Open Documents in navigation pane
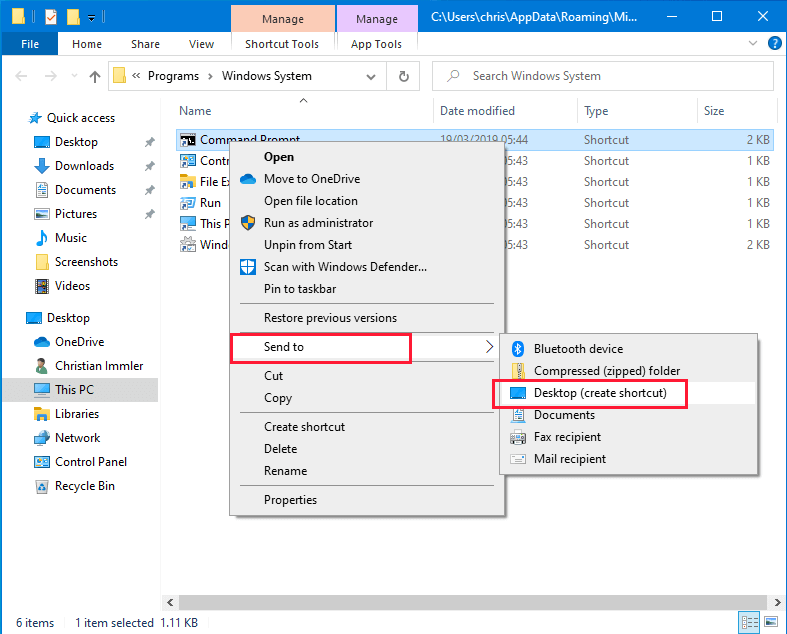The height and width of the screenshot is (634, 787). click(85, 190)
